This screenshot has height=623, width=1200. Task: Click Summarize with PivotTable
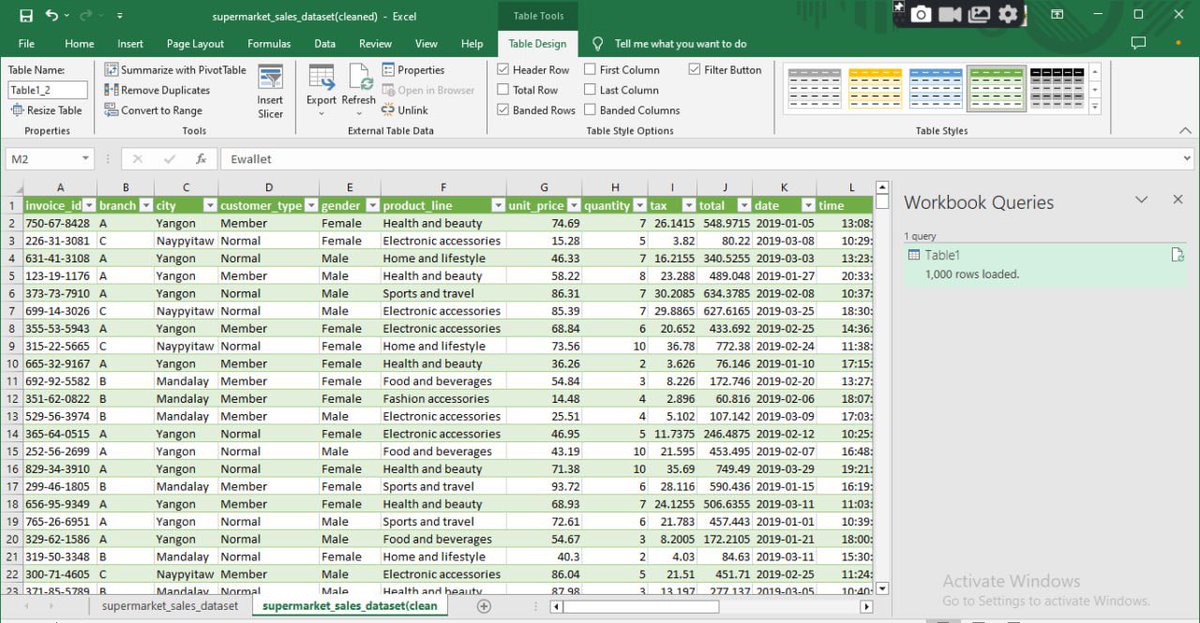[175, 70]
